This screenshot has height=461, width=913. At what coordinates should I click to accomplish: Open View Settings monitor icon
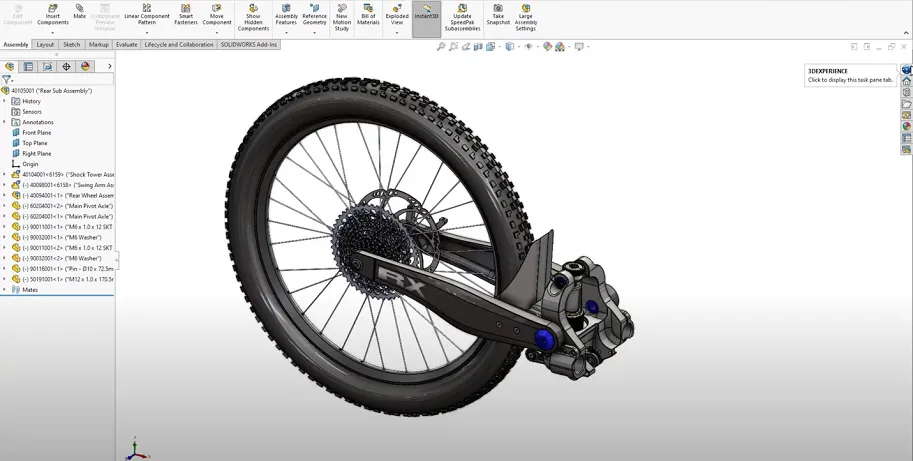[579, 47]
